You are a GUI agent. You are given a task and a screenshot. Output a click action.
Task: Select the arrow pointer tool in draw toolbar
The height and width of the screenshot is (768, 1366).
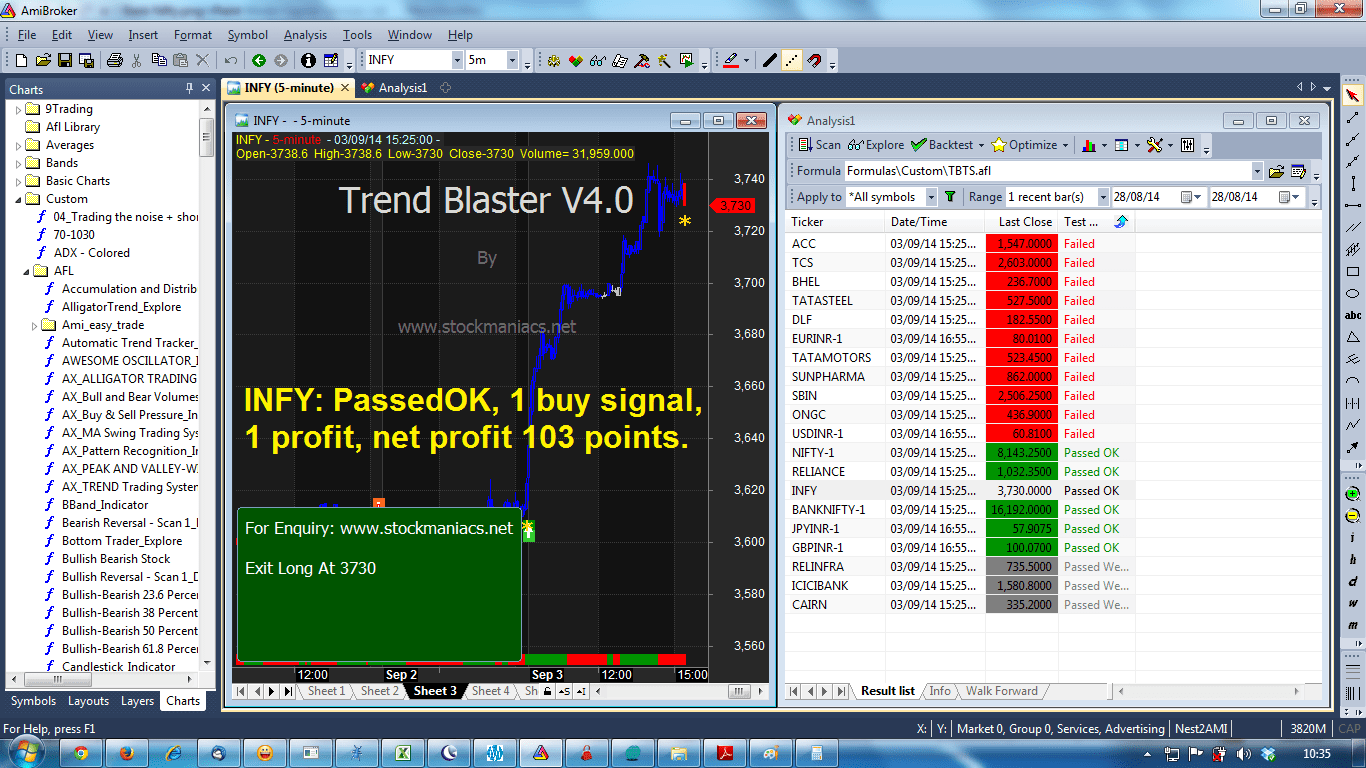click(1352, 96)
